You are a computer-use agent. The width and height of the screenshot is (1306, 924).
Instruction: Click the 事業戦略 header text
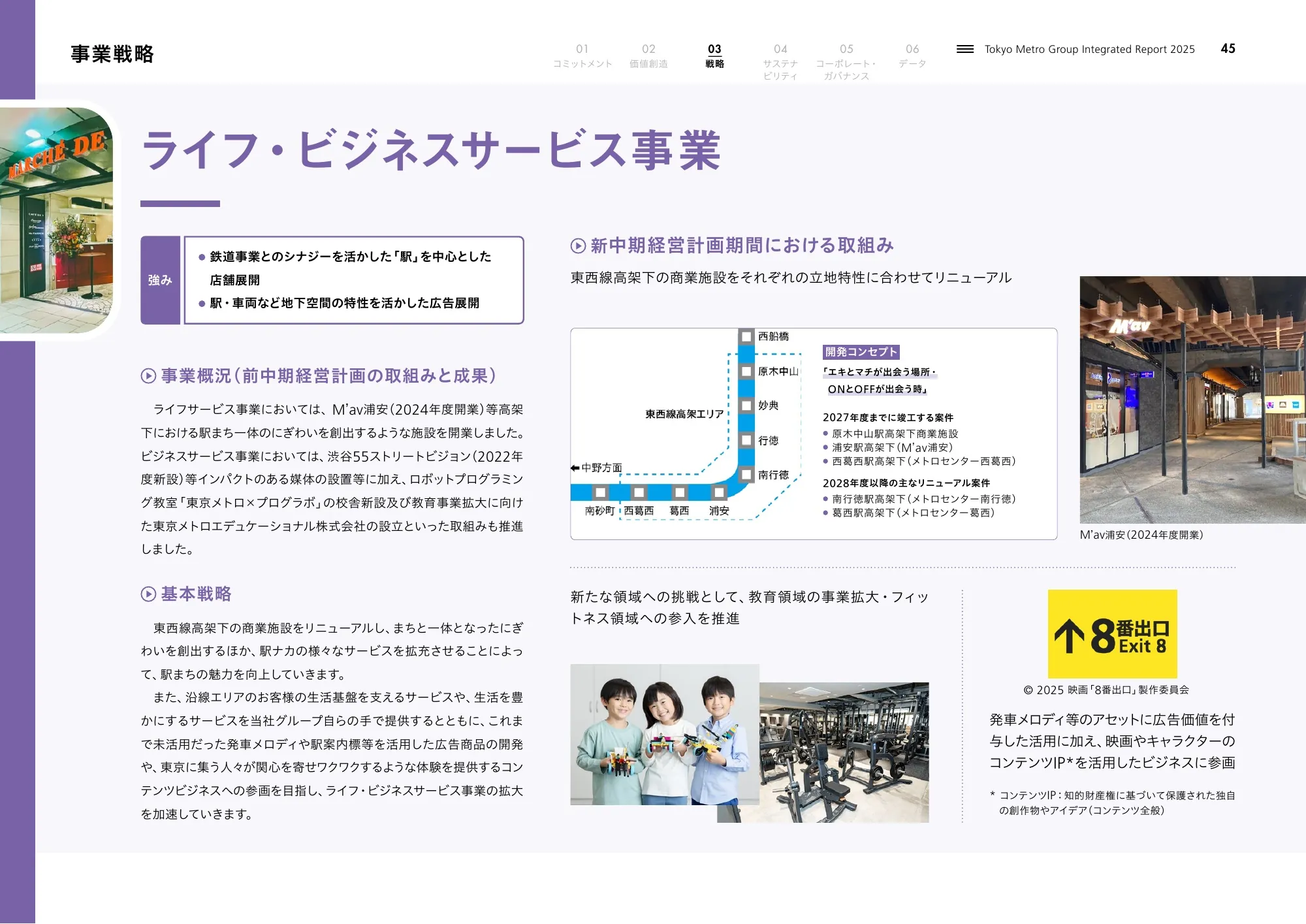(112, 54)
